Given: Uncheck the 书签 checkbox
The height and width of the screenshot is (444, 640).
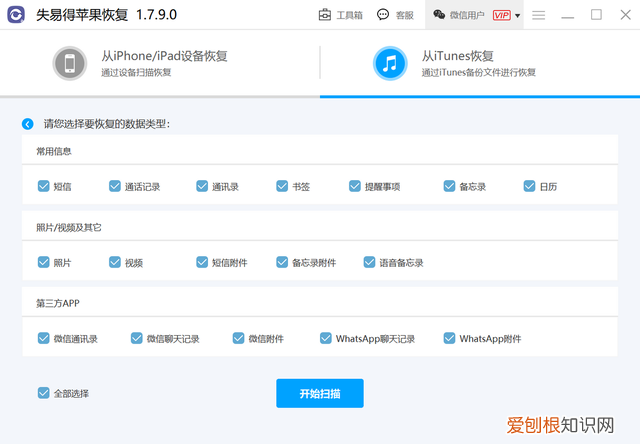Looking at the screenshot, I should tap(282, 186).
